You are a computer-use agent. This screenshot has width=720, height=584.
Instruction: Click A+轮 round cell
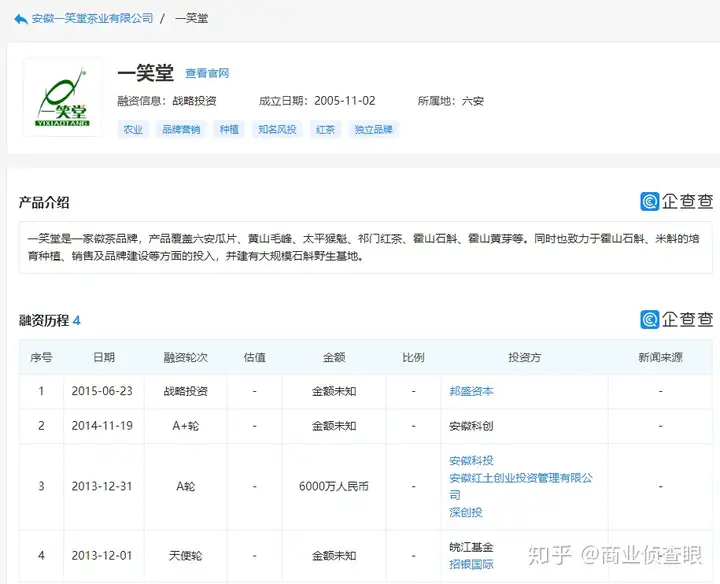(x=186, y=426)
